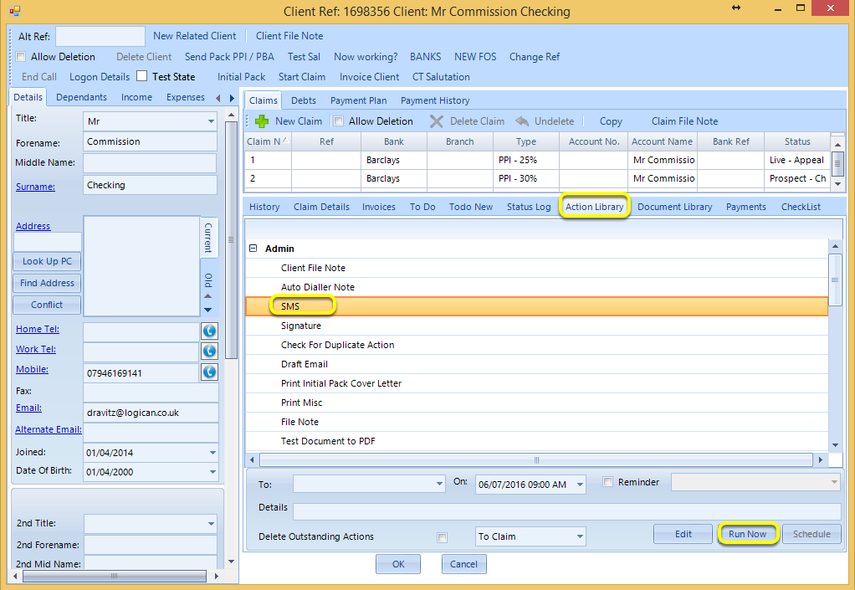
Task: Open the Title dropdown showing Mr
Action: [150, 121]
